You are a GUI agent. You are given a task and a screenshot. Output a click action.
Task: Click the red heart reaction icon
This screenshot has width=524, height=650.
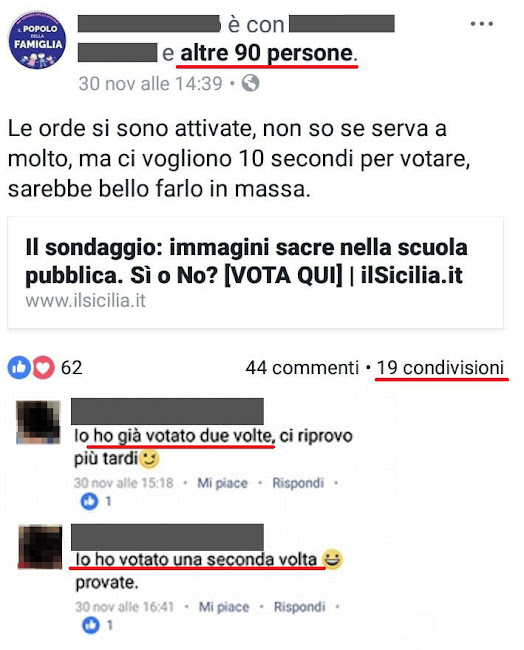(x=43, y=367)
